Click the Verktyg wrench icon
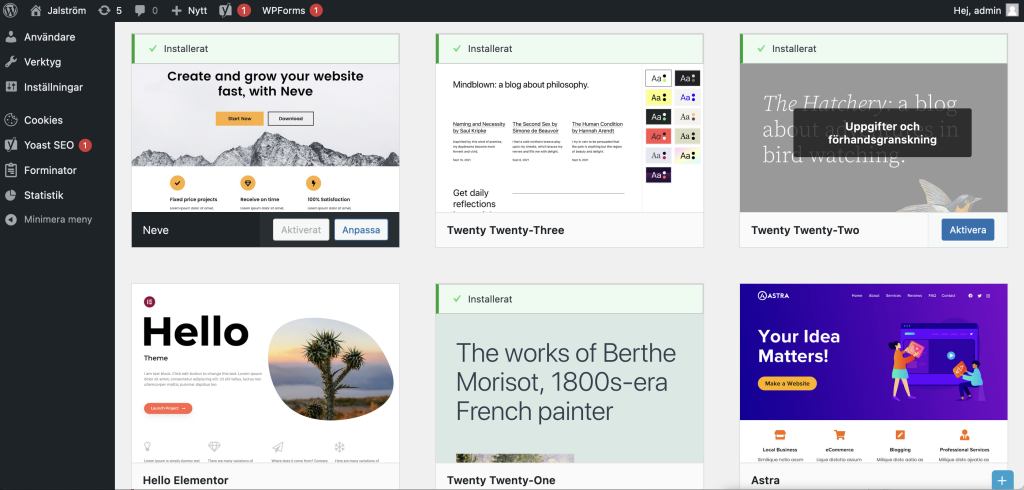This screenshot has height=490, width=1024. click(10, 62)
